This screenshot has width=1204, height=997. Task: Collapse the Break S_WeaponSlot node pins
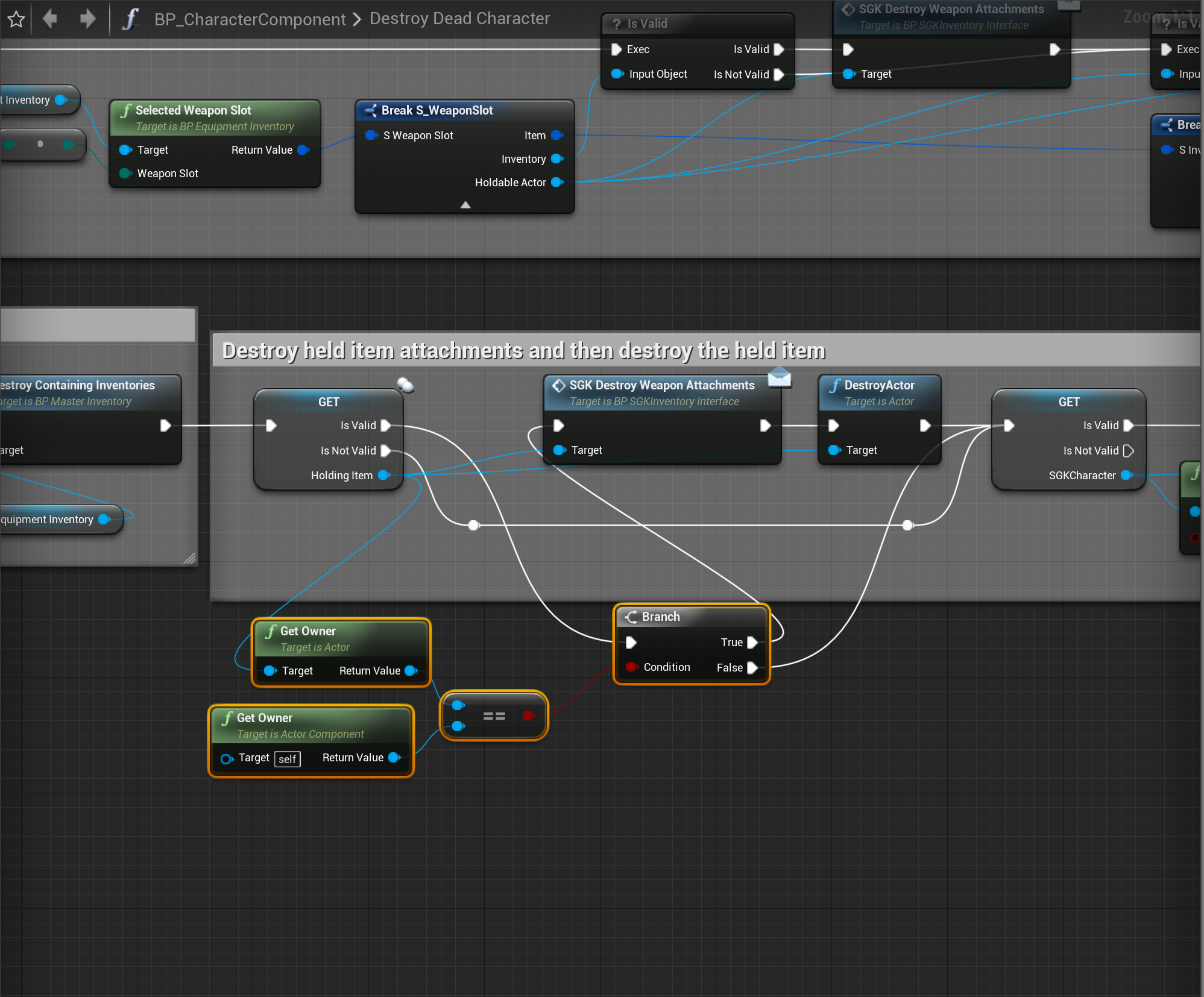[x=465, y=205]
